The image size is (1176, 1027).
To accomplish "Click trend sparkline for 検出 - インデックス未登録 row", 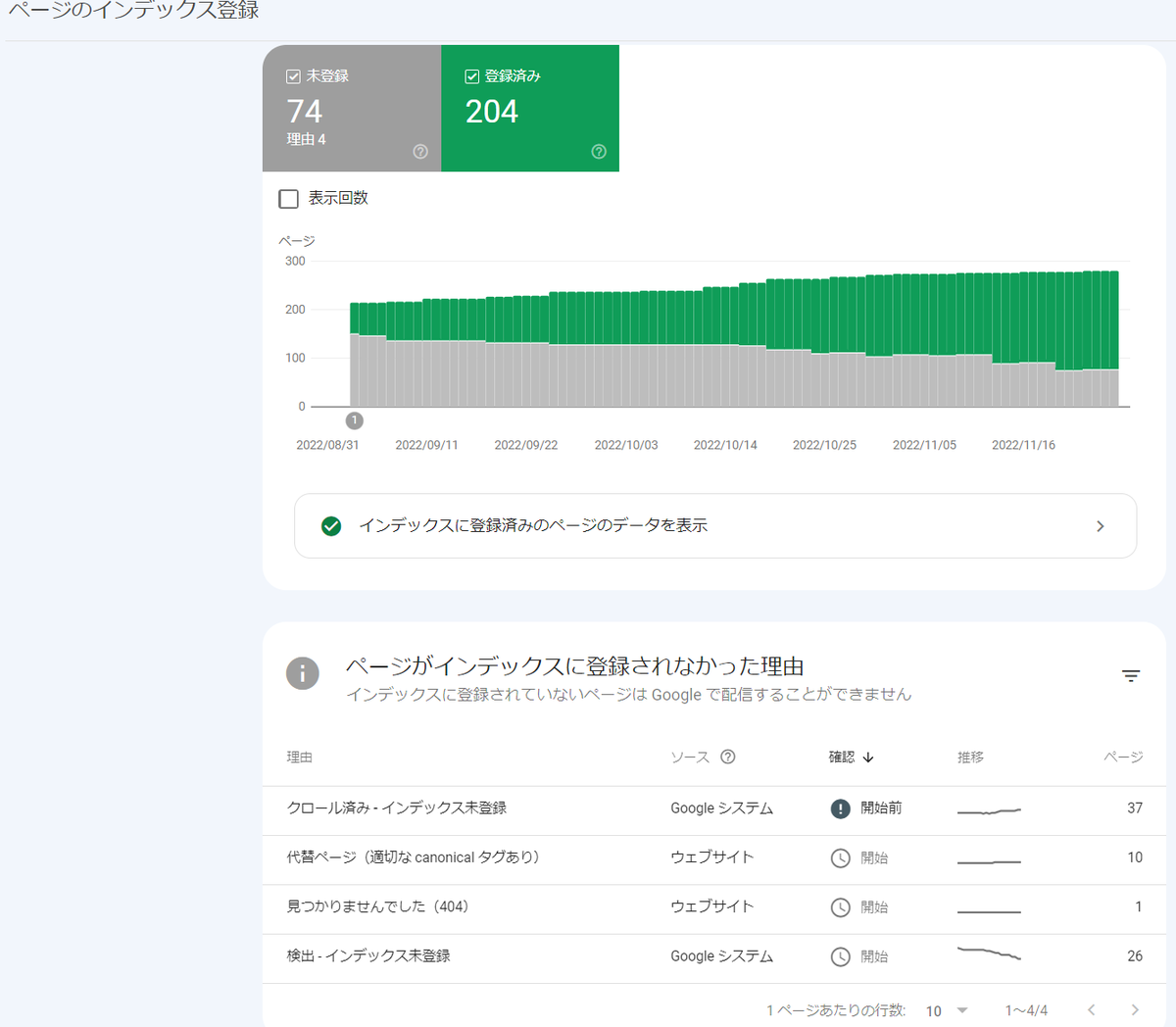I will click(x=989, y=954).
